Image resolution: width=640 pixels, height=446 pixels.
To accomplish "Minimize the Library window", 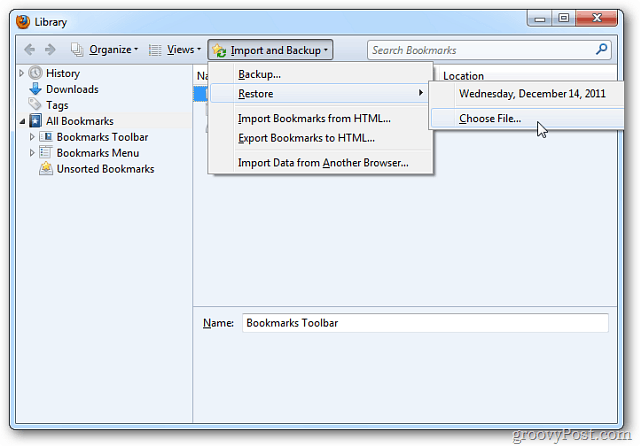I will coord(540,18).
